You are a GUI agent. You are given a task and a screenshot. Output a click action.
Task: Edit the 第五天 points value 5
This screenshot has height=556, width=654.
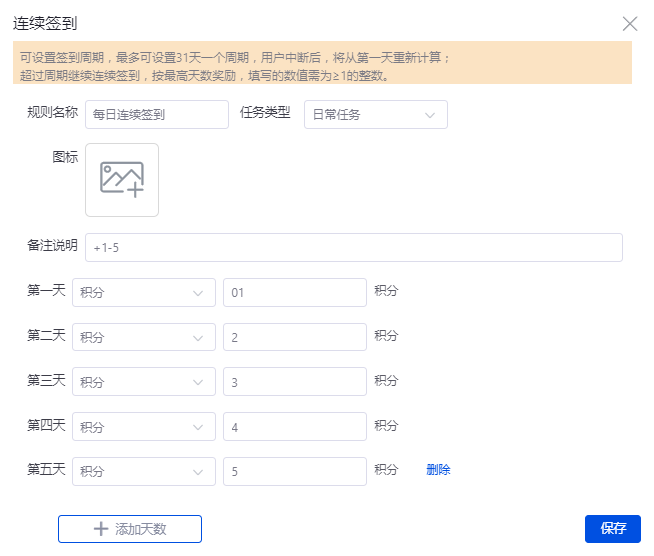295,471
